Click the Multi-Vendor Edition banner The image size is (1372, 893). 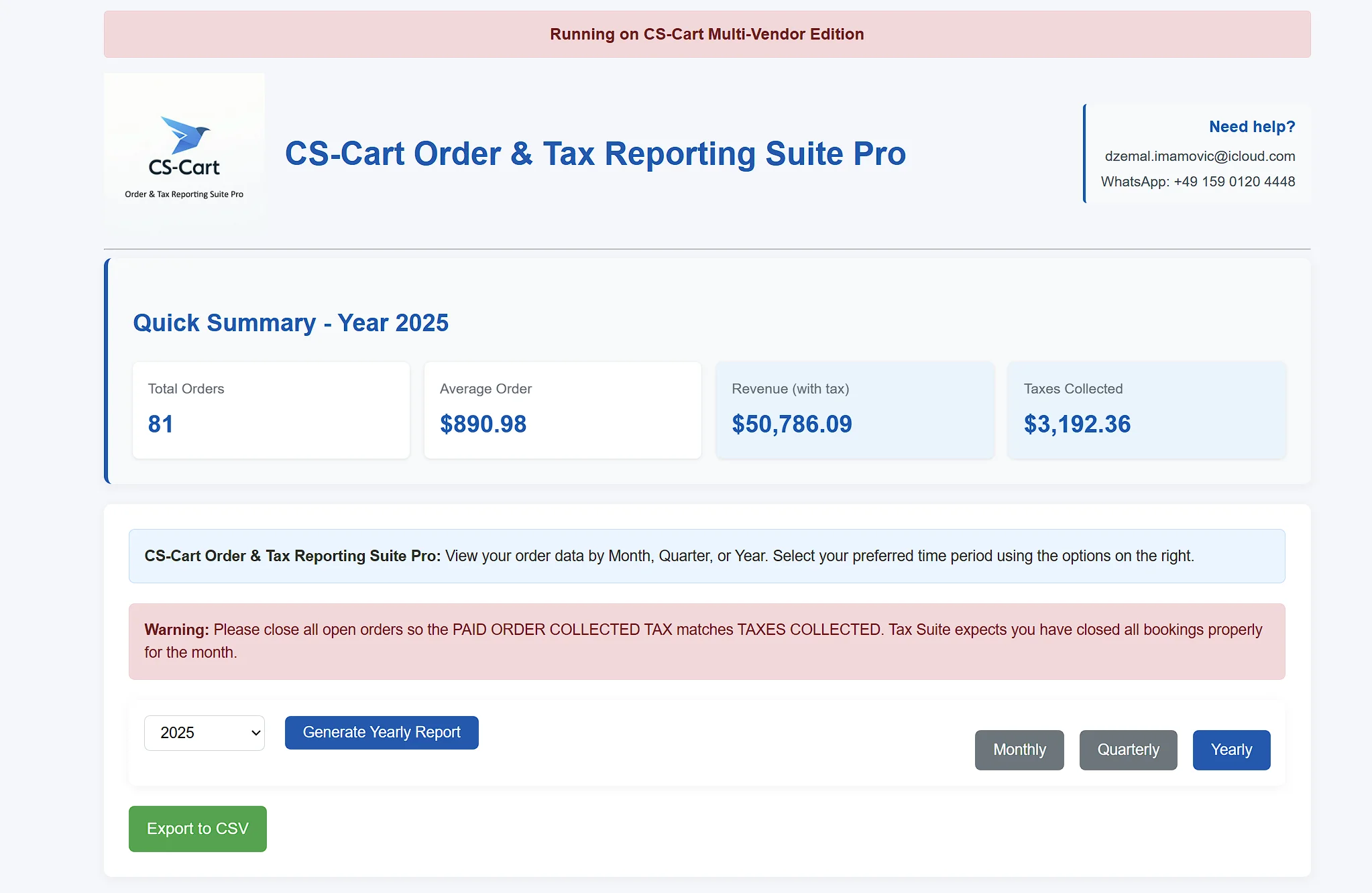click(707, 34)
